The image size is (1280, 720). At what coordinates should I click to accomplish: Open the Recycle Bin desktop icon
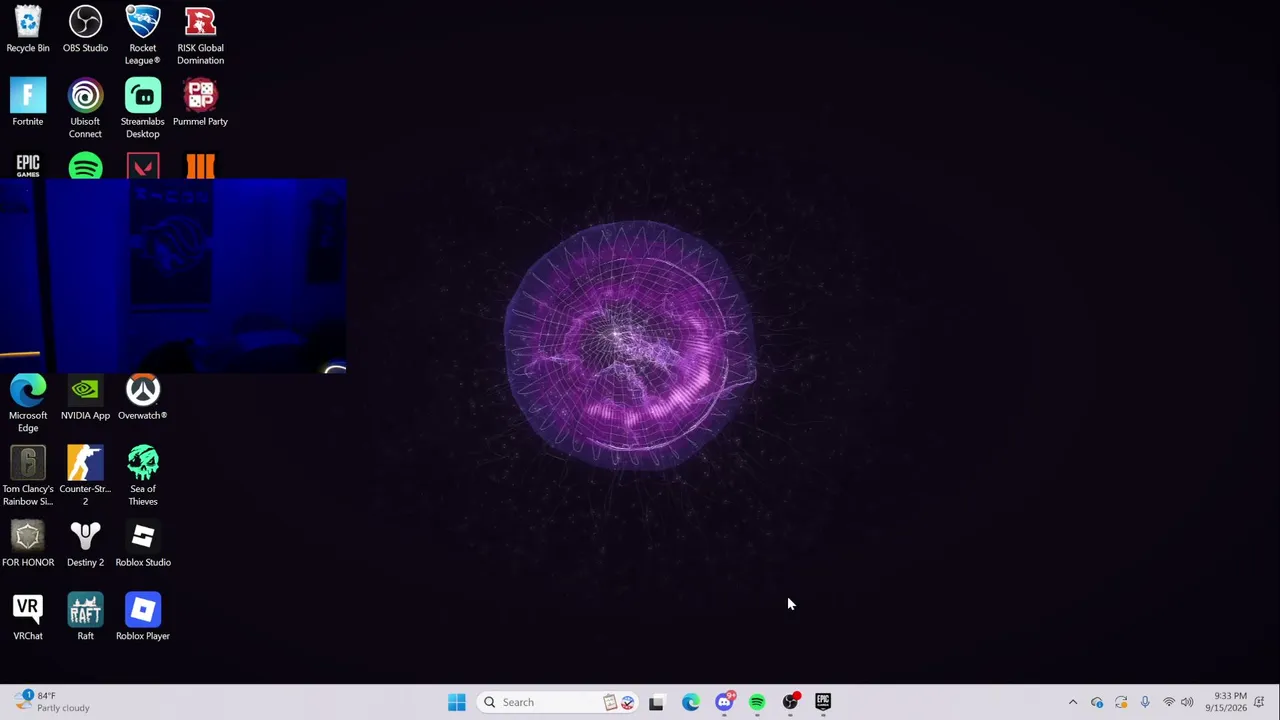click(x=28, y=30)
